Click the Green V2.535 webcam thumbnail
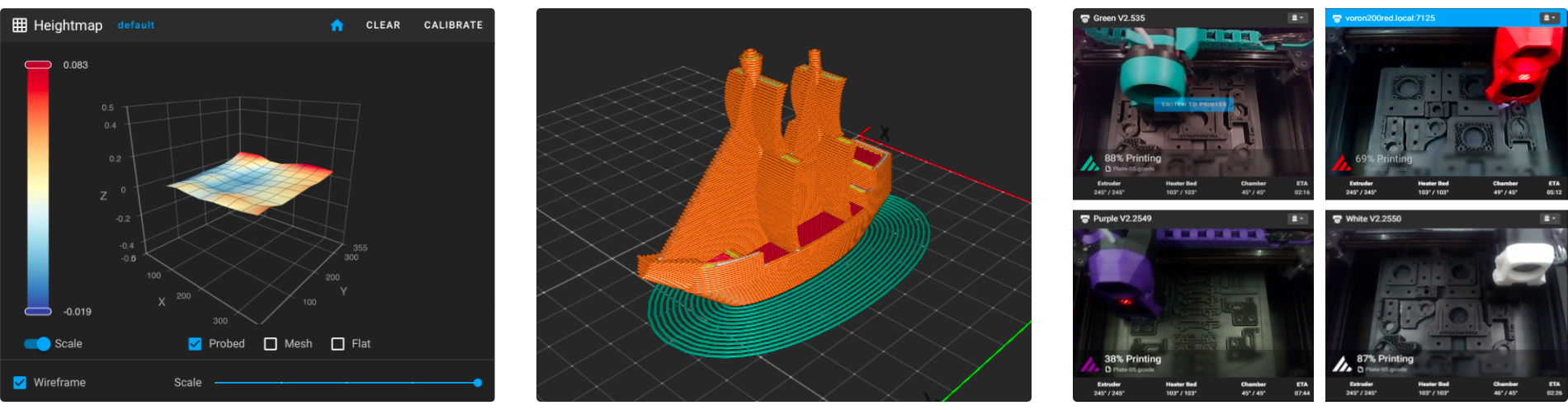The width and height of the screenshot is (1568, 410). tap(1193, 101)
